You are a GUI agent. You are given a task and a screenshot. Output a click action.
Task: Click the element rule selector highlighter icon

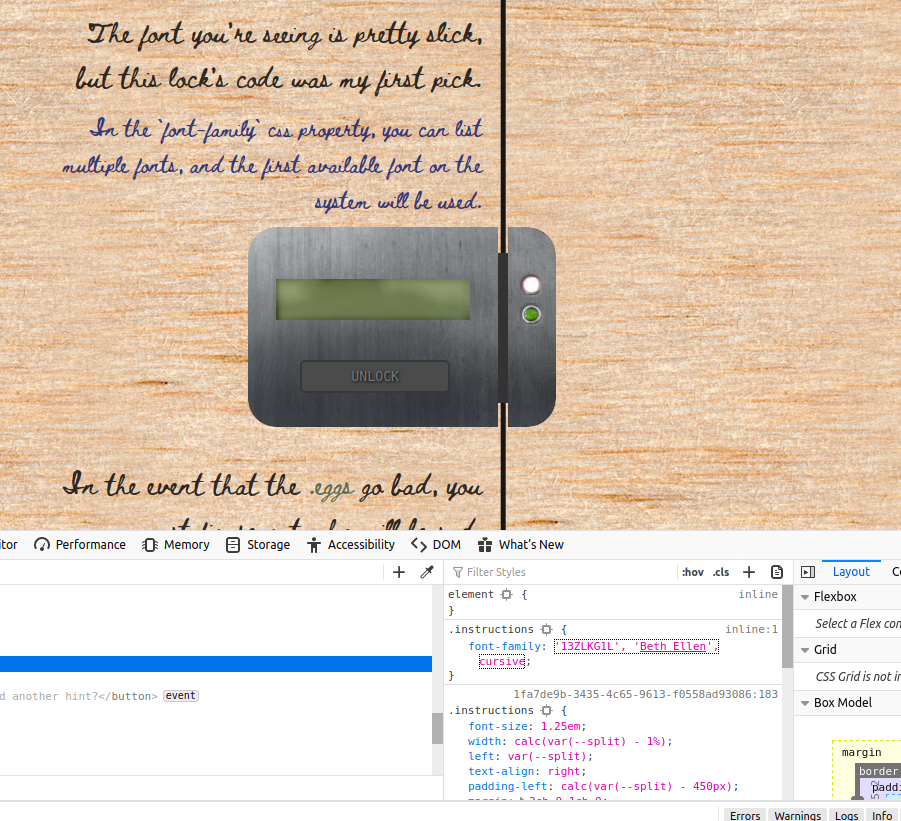506,595
